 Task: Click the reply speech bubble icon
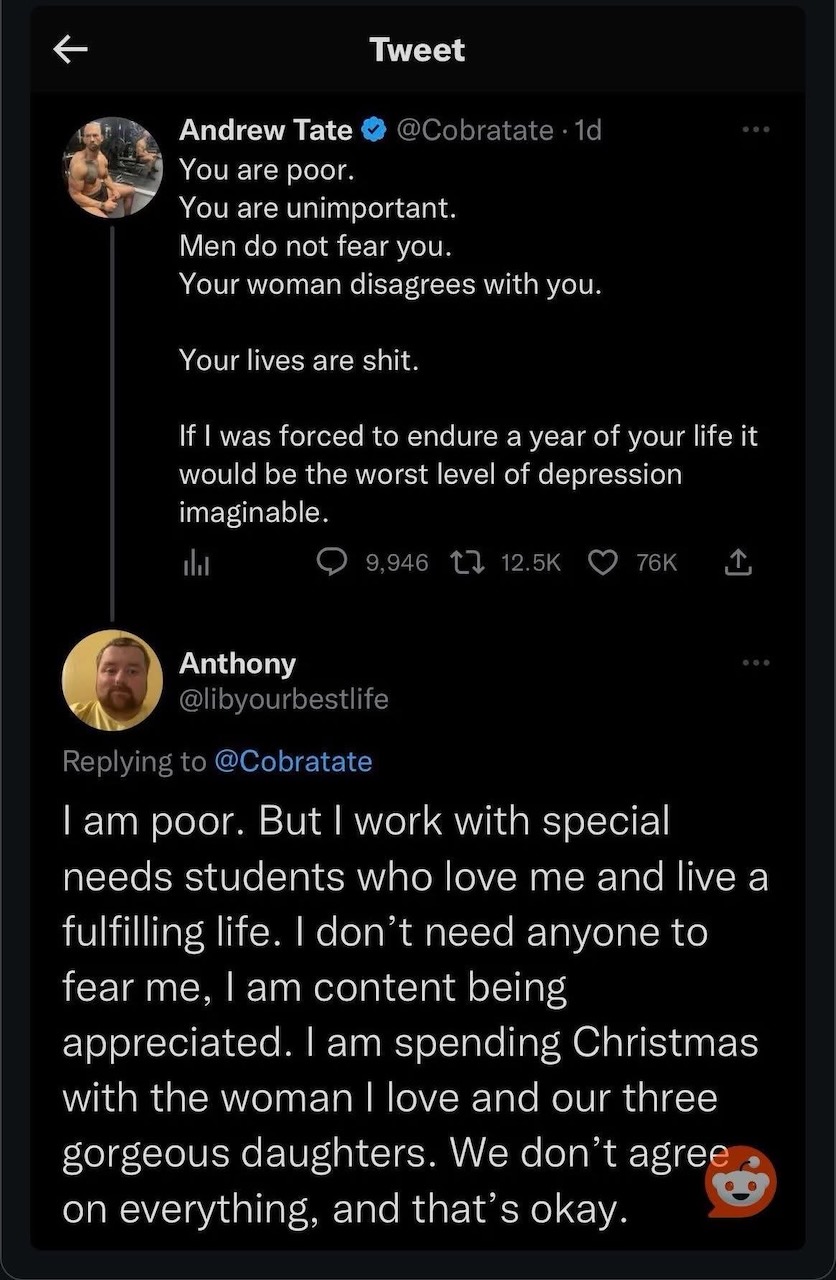point(331,563)
